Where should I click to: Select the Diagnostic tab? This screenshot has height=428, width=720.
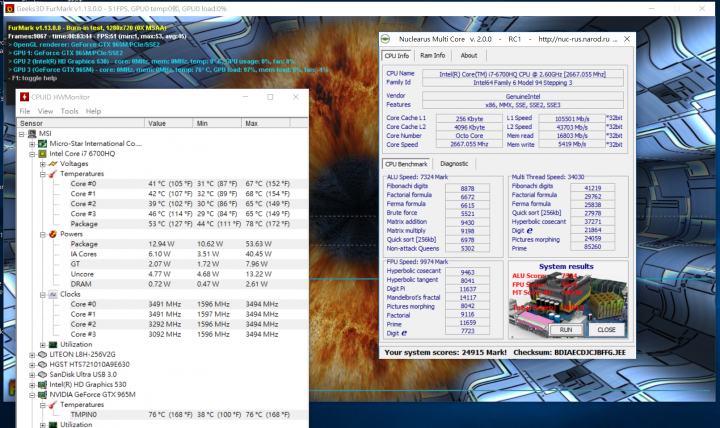454,164
